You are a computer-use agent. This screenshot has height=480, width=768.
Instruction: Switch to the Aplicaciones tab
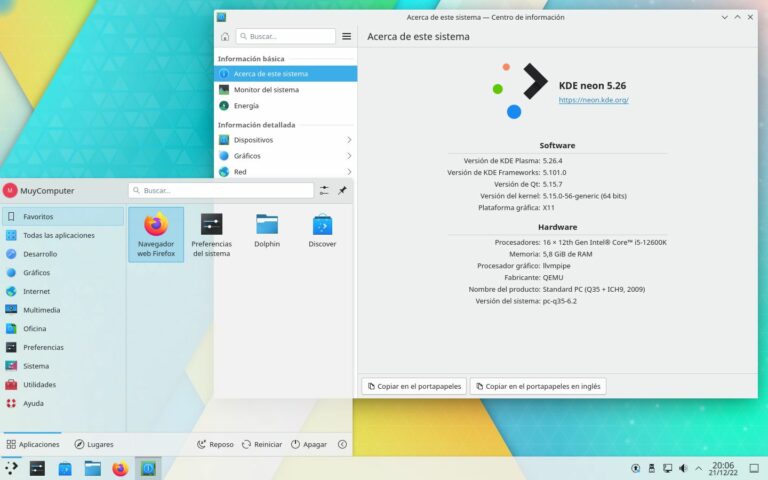(33, 444)
